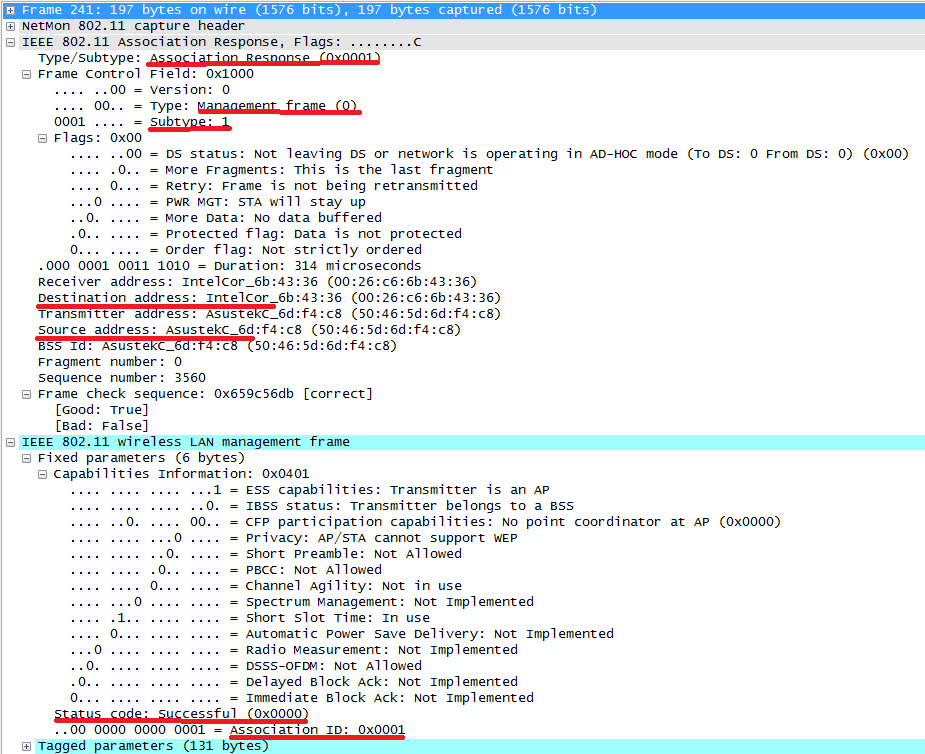Expand the Frame 241 tree node
925x754 pixels.
coord(10,10)
